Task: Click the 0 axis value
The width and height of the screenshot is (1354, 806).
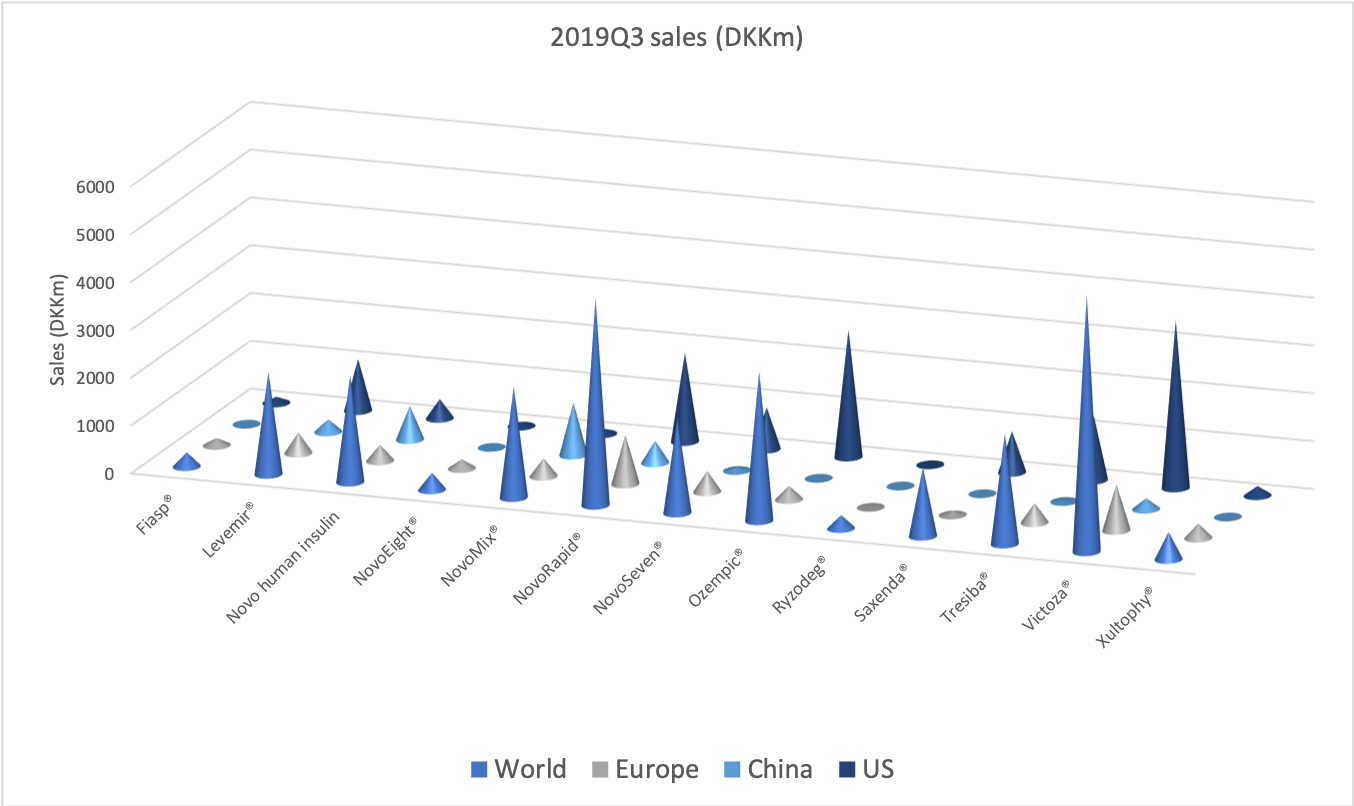Action: (x=110, y=471)
